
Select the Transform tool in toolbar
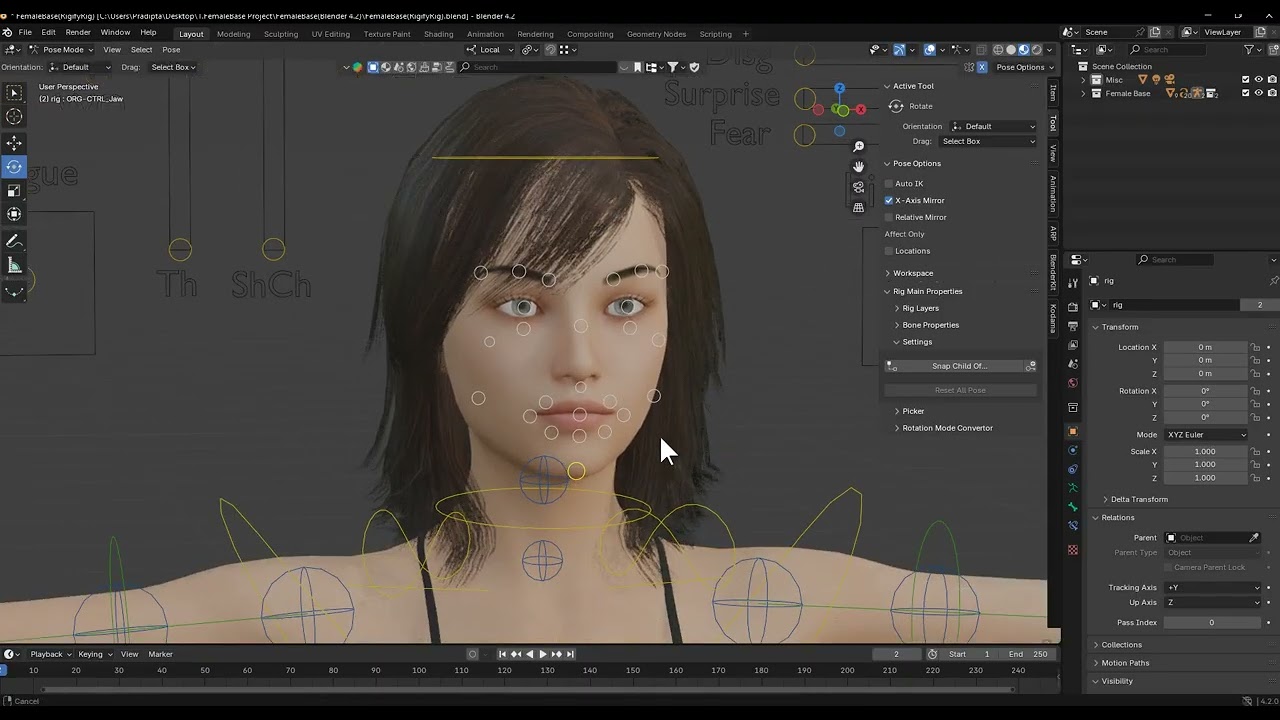[x=14, y=214]
